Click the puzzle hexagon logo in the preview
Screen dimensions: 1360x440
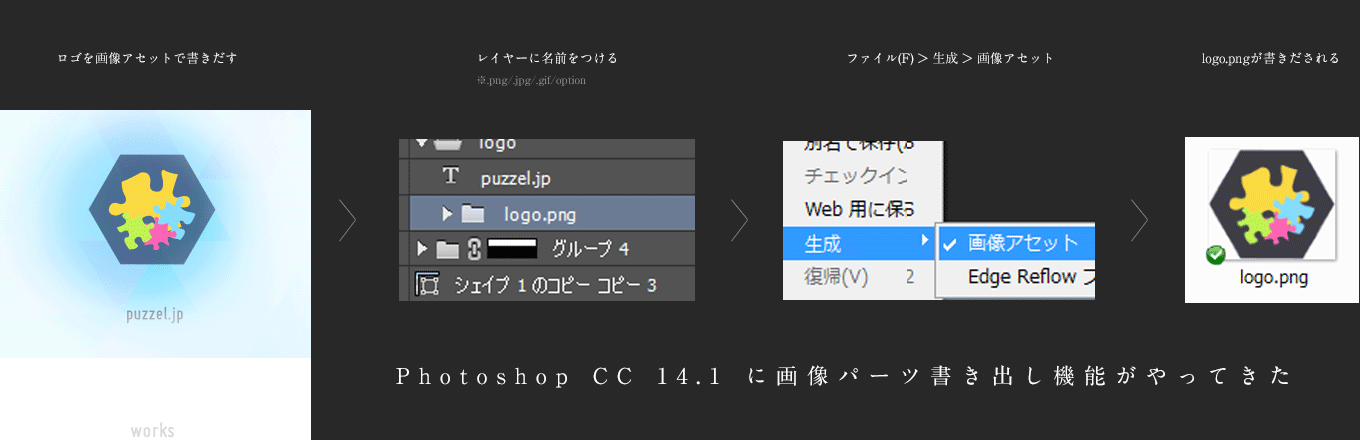tap(151, 210)
